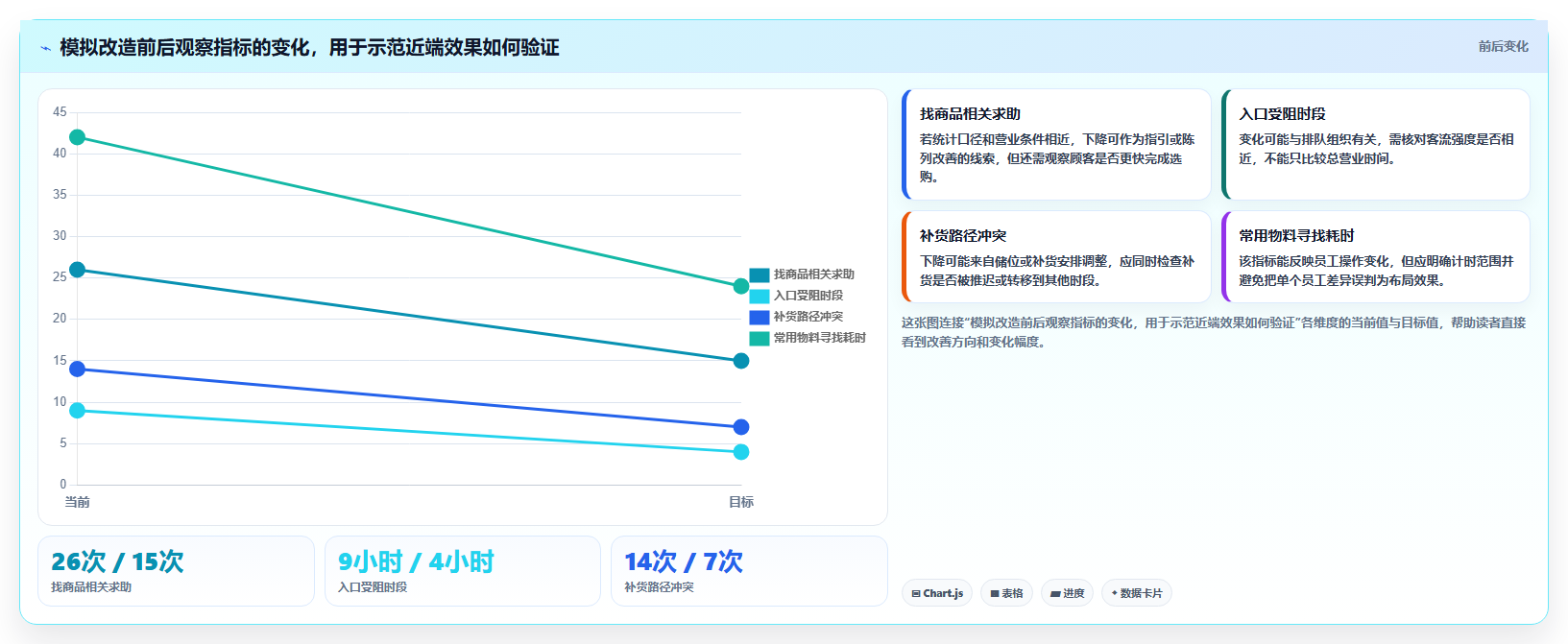Click the teal data point at 26 on 当前
The height and width of the screenshot is (644, 1568).
tap(78, 270)
